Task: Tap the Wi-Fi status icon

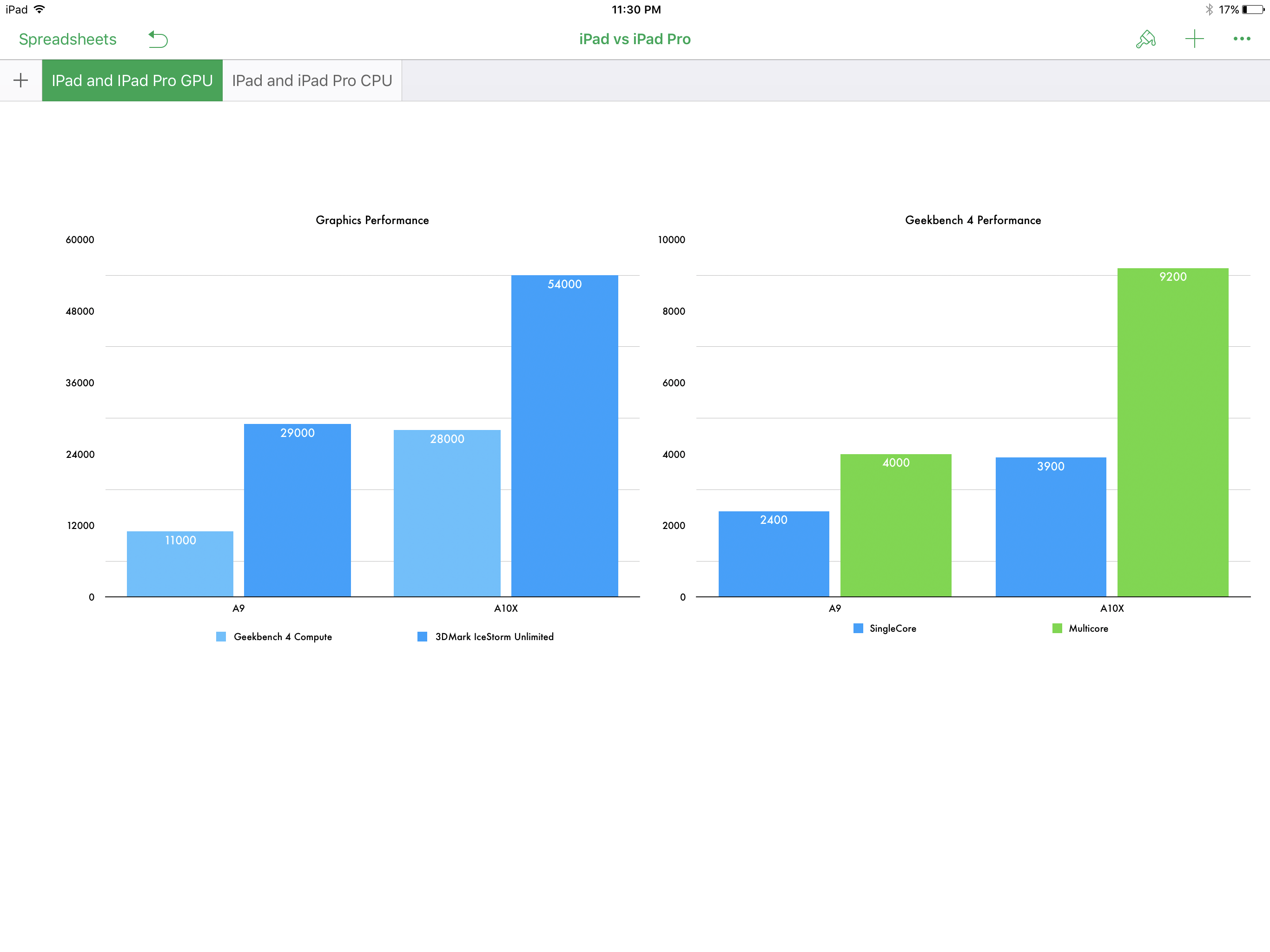Action: coord(40,10)
